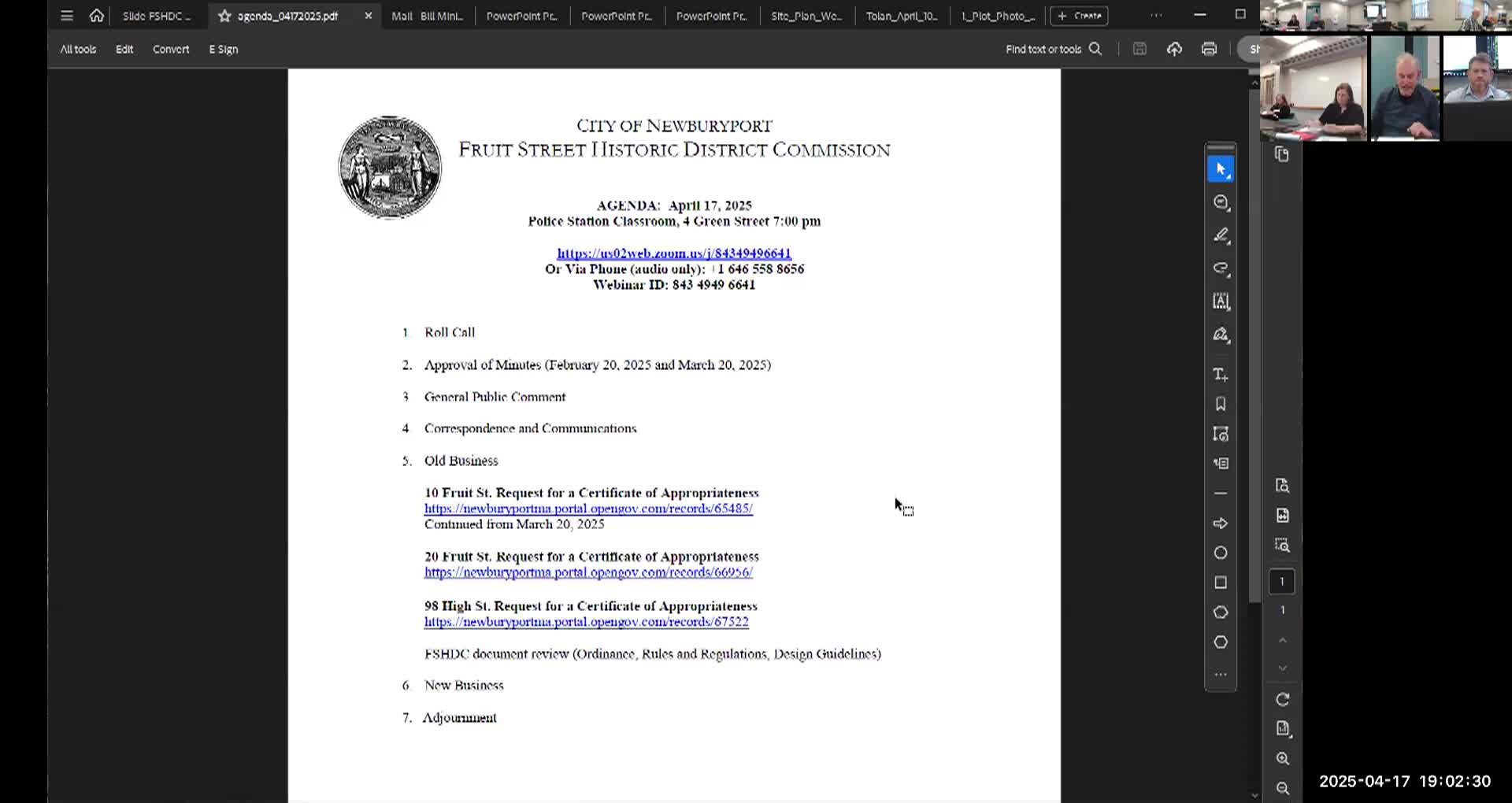Switch to 1_Plot_Photo tab

click(x=998, y=16)
